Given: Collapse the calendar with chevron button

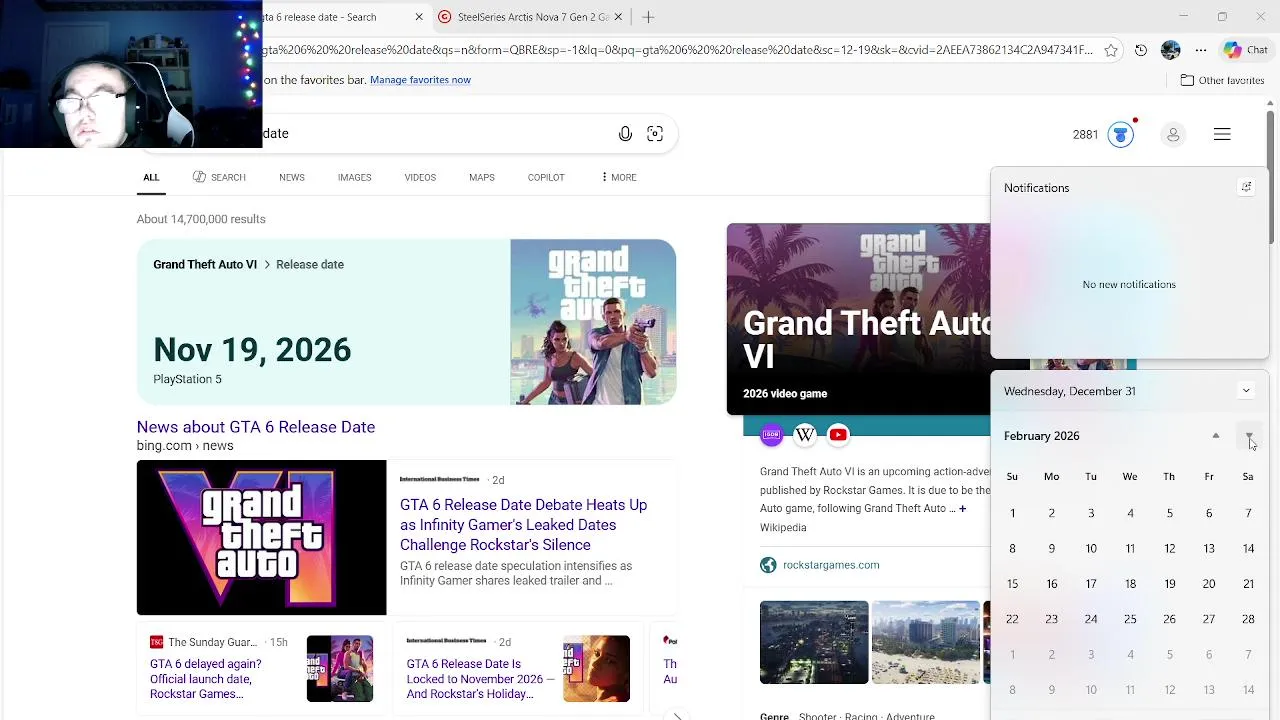Looking at the screenshot, I should tap(1246, 391).
